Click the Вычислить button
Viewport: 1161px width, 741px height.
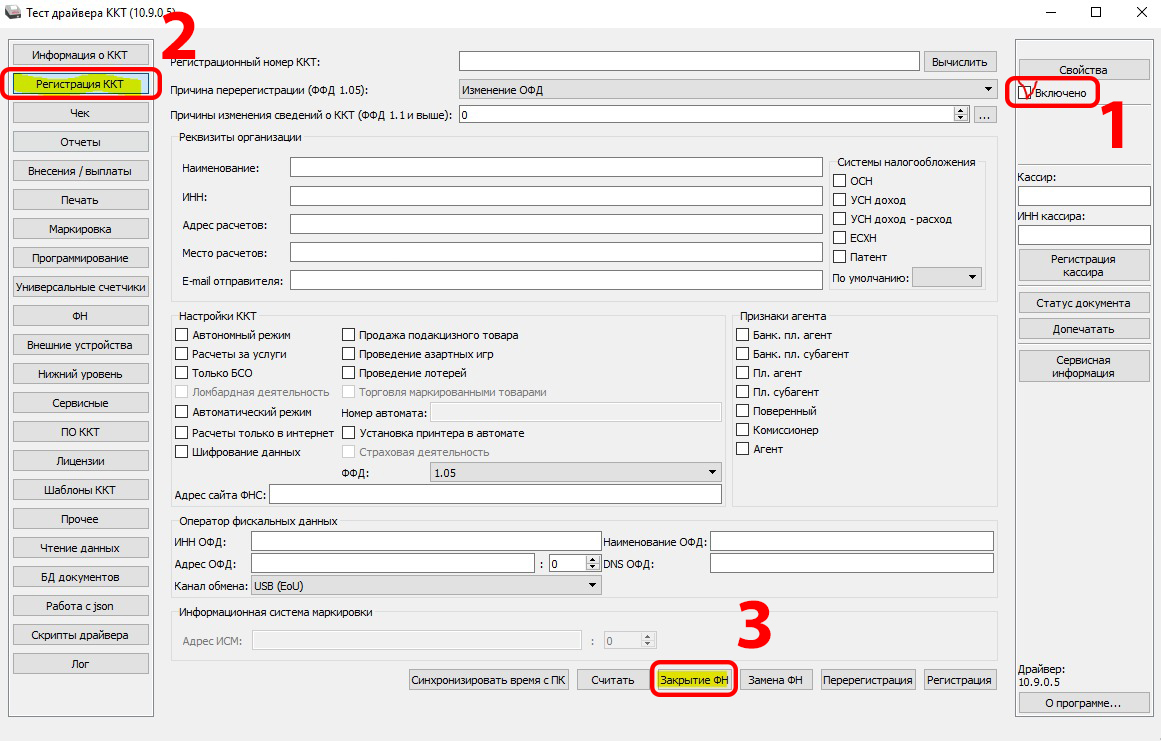tap(960, 62)
